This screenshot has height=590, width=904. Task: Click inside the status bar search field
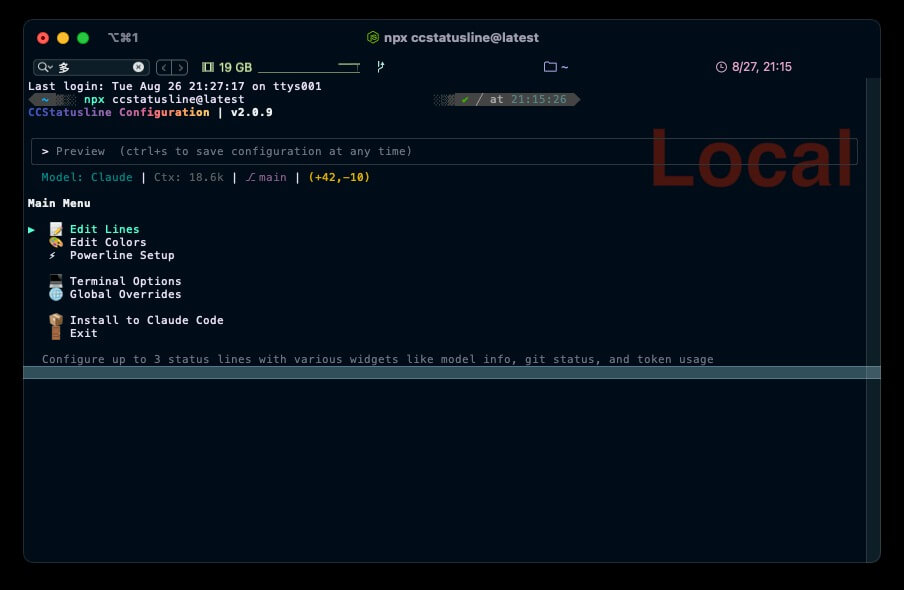tap(92, 67)
